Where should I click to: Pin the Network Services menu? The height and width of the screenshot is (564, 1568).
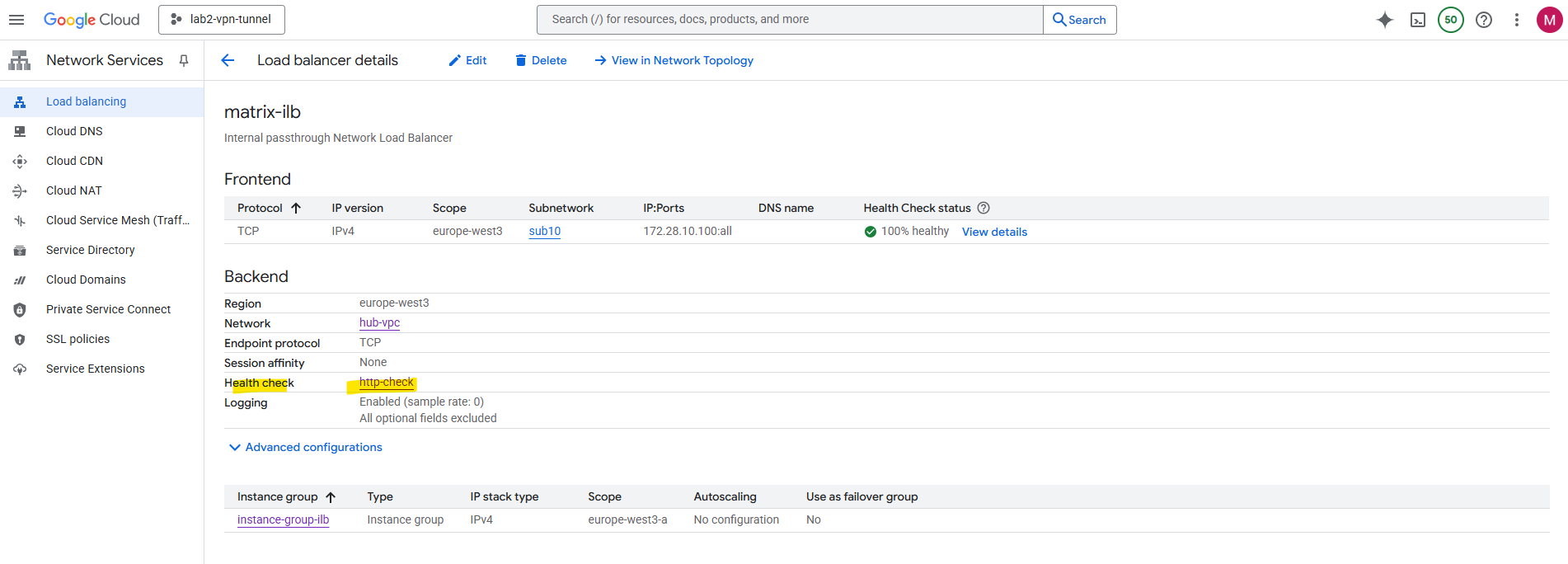184,60
